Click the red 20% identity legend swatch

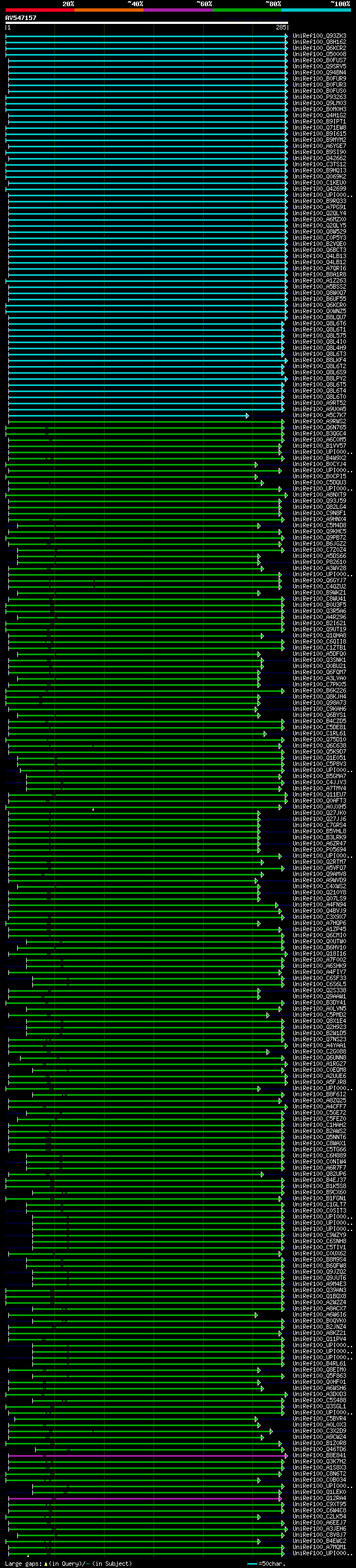(40, 11)
